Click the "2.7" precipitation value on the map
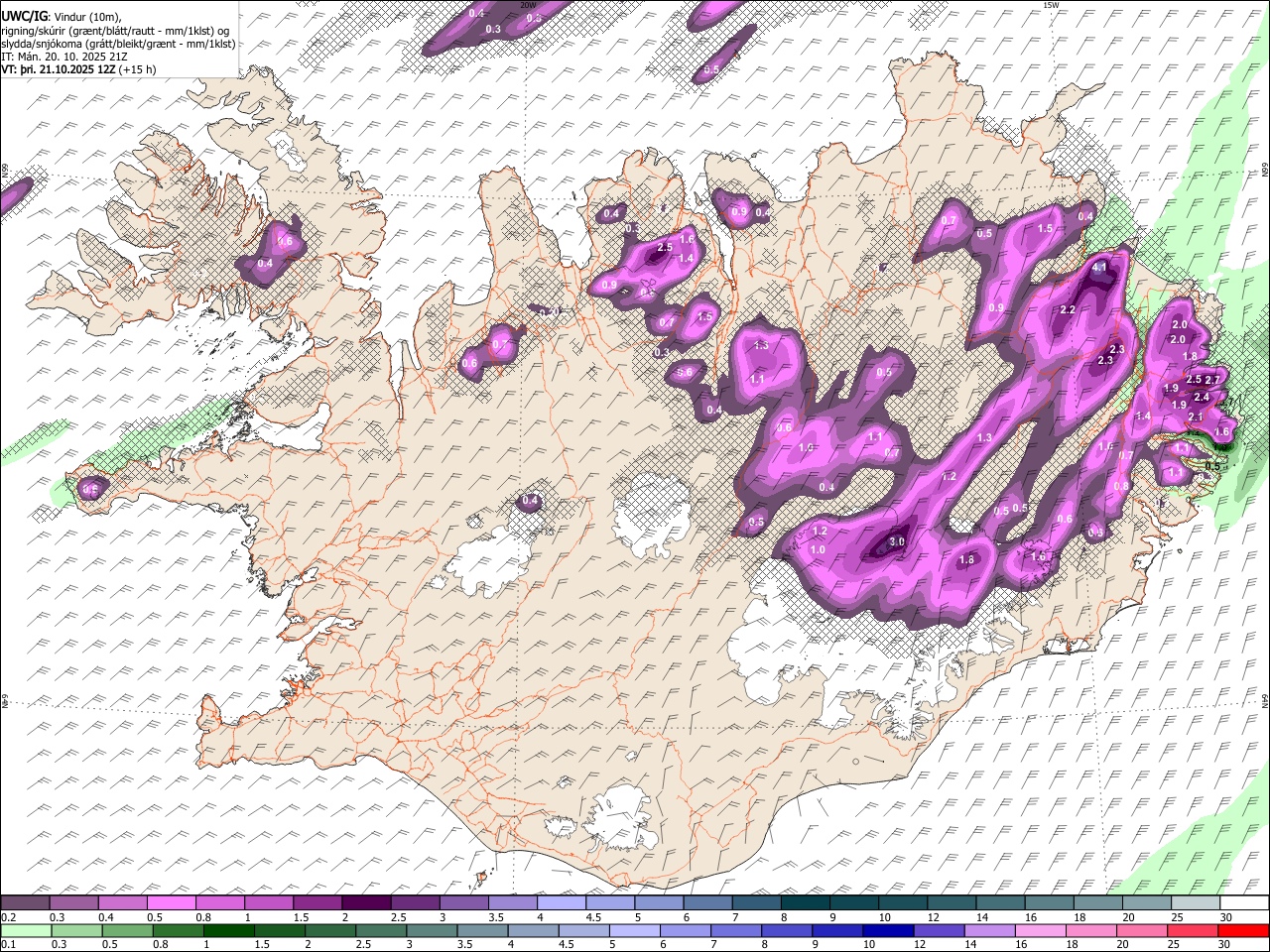This screenshot has width=1270, height=952. [1211, 380]
